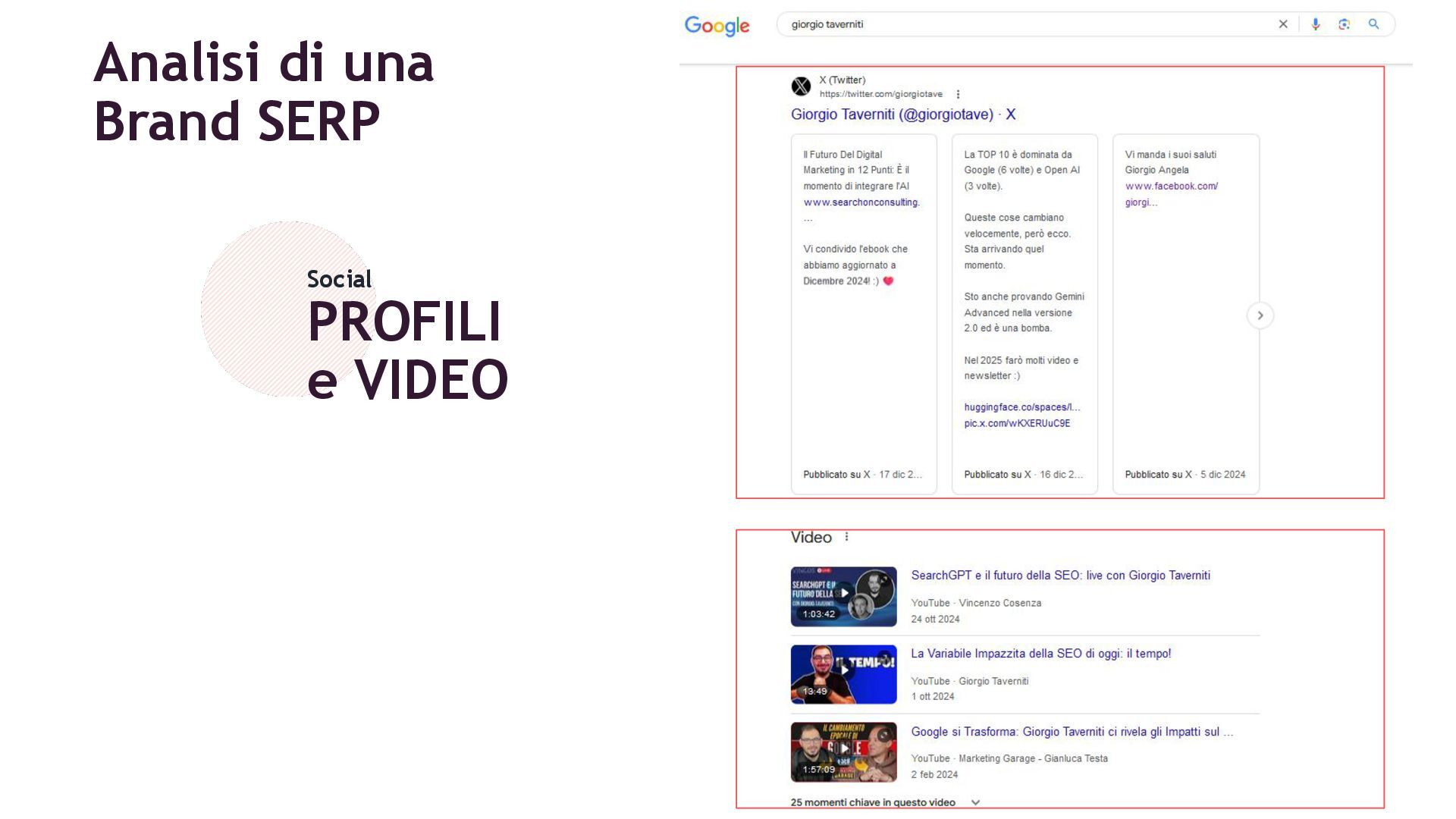The height and width of the screenshot is (819, 1456).
Task: Open Giorgio Taverniti (@giorgiotave) X result title
Action: click(x=902, y=115)
